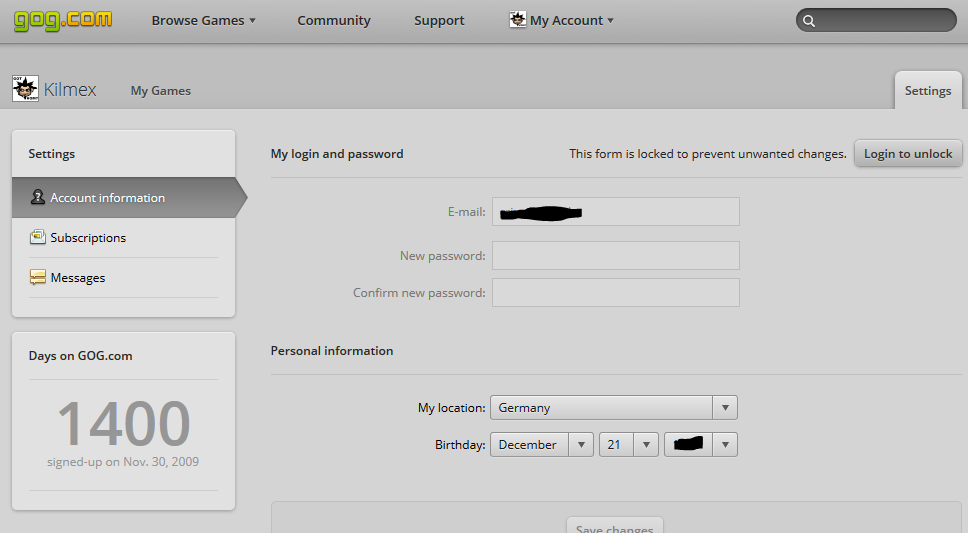Open the Community menu item

(334, 20)
